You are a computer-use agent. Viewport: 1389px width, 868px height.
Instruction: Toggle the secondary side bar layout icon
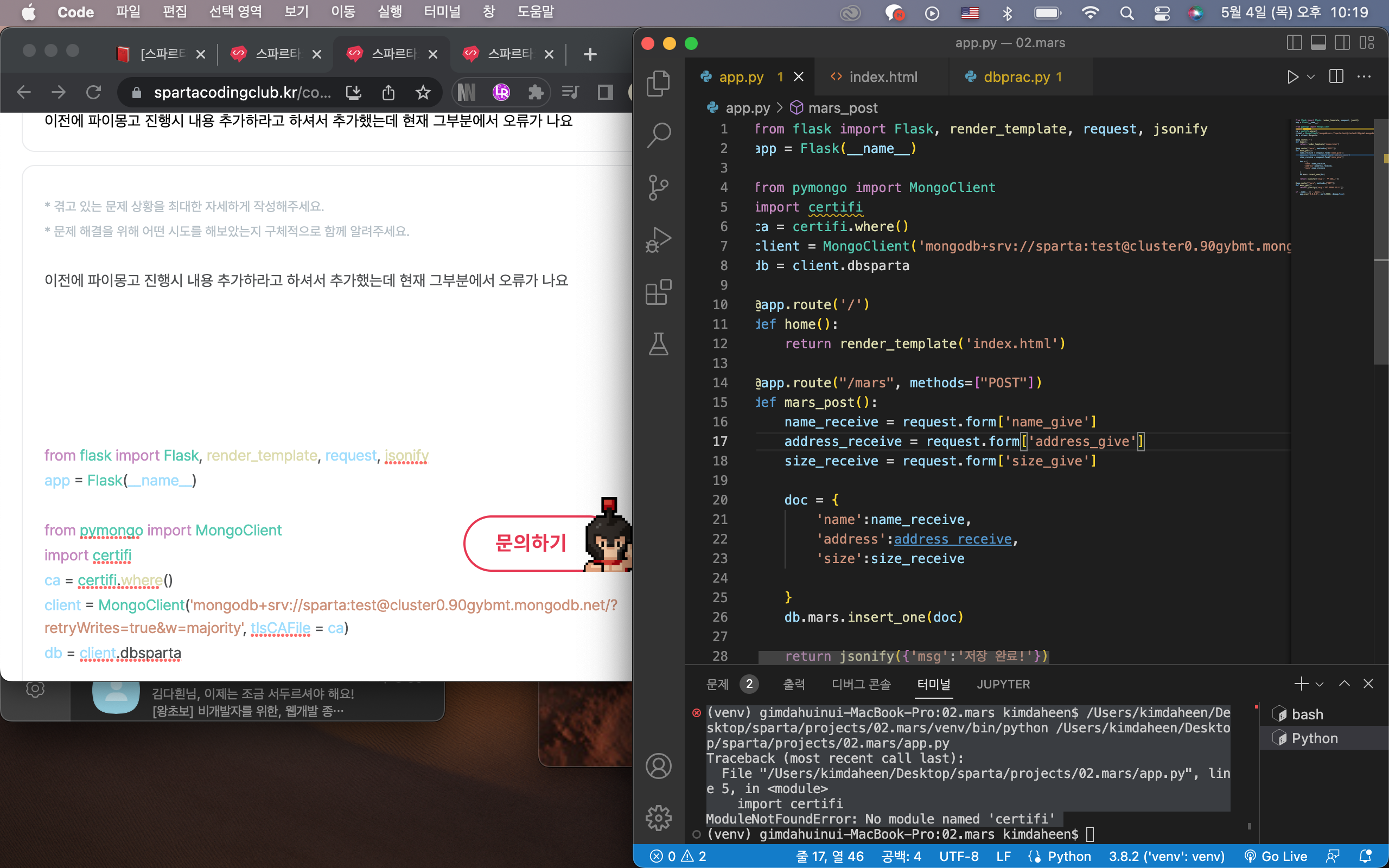pyautogui.click(x=1342, y=42)
